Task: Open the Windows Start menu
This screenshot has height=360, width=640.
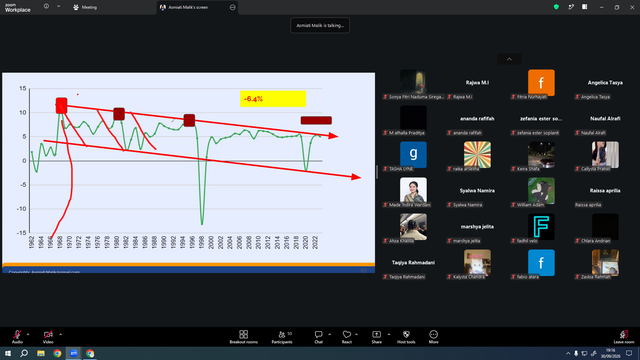Action: [x=8, y=353]
